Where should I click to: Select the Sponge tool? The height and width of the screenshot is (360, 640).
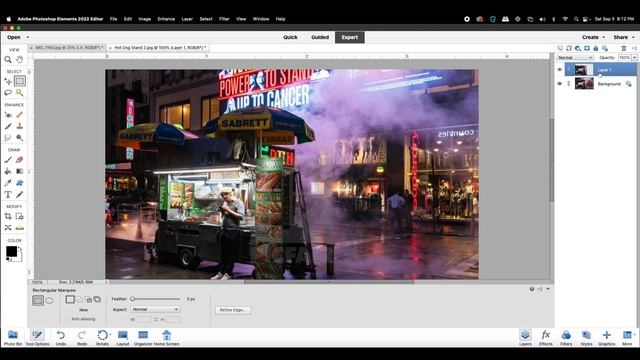coord(20,138)
